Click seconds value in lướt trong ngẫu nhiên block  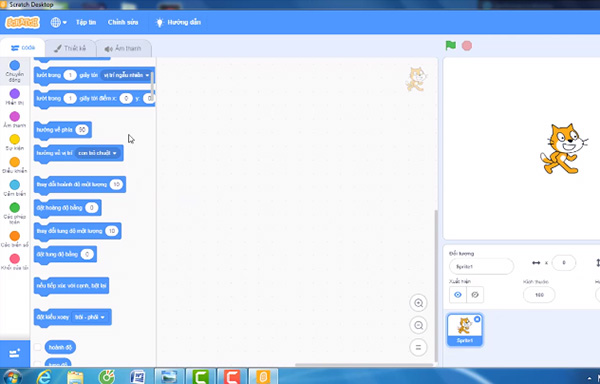coord(70,75)
